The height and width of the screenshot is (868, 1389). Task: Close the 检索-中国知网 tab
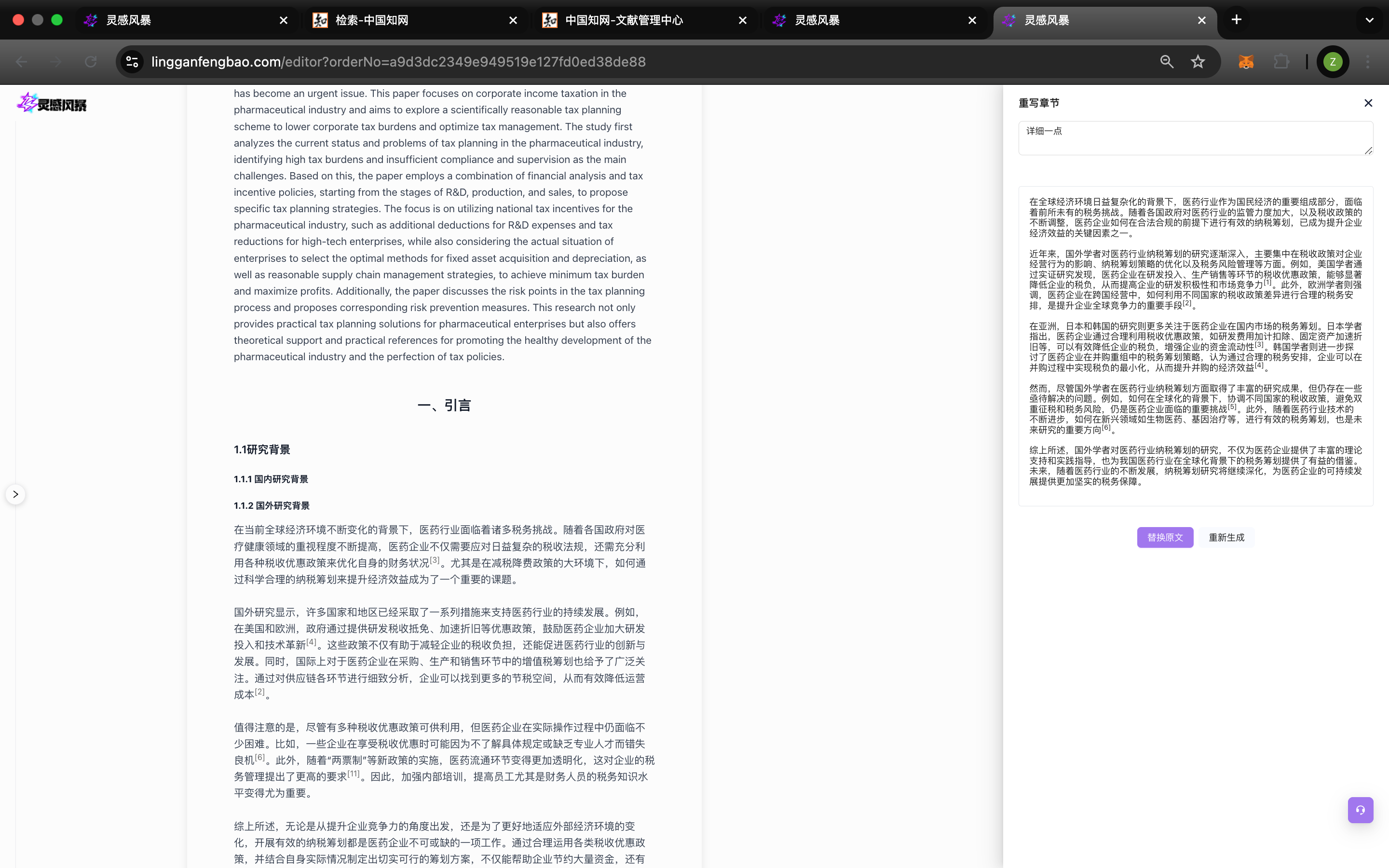513,21
